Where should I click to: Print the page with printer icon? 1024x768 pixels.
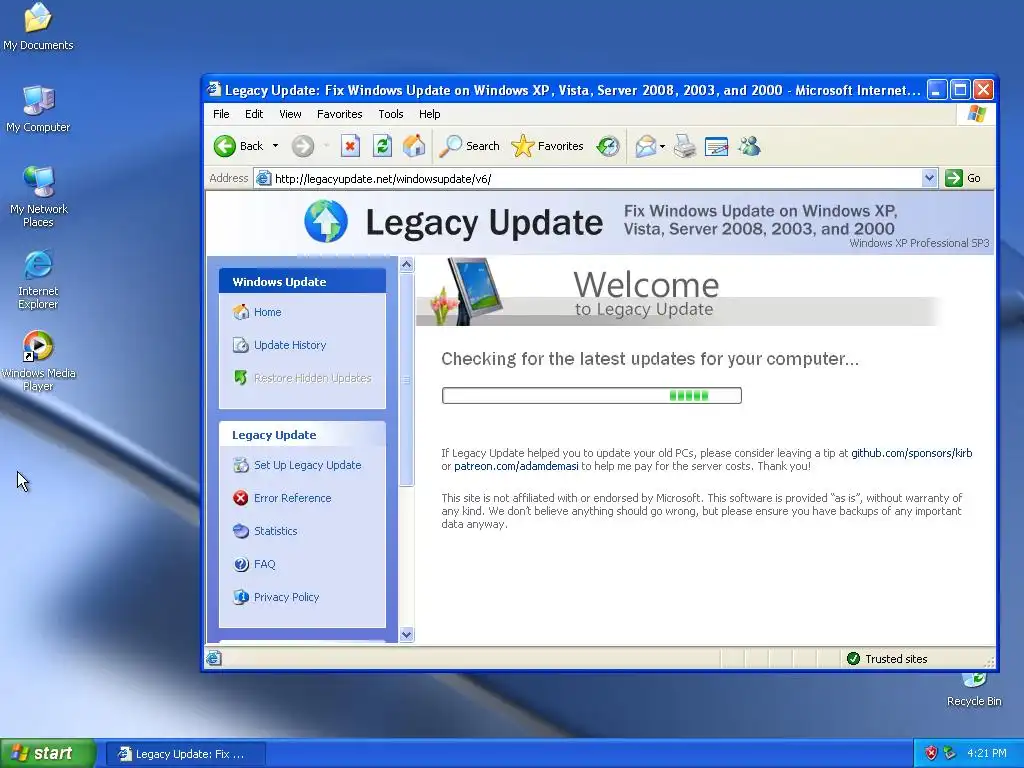(x=685, y=146)
